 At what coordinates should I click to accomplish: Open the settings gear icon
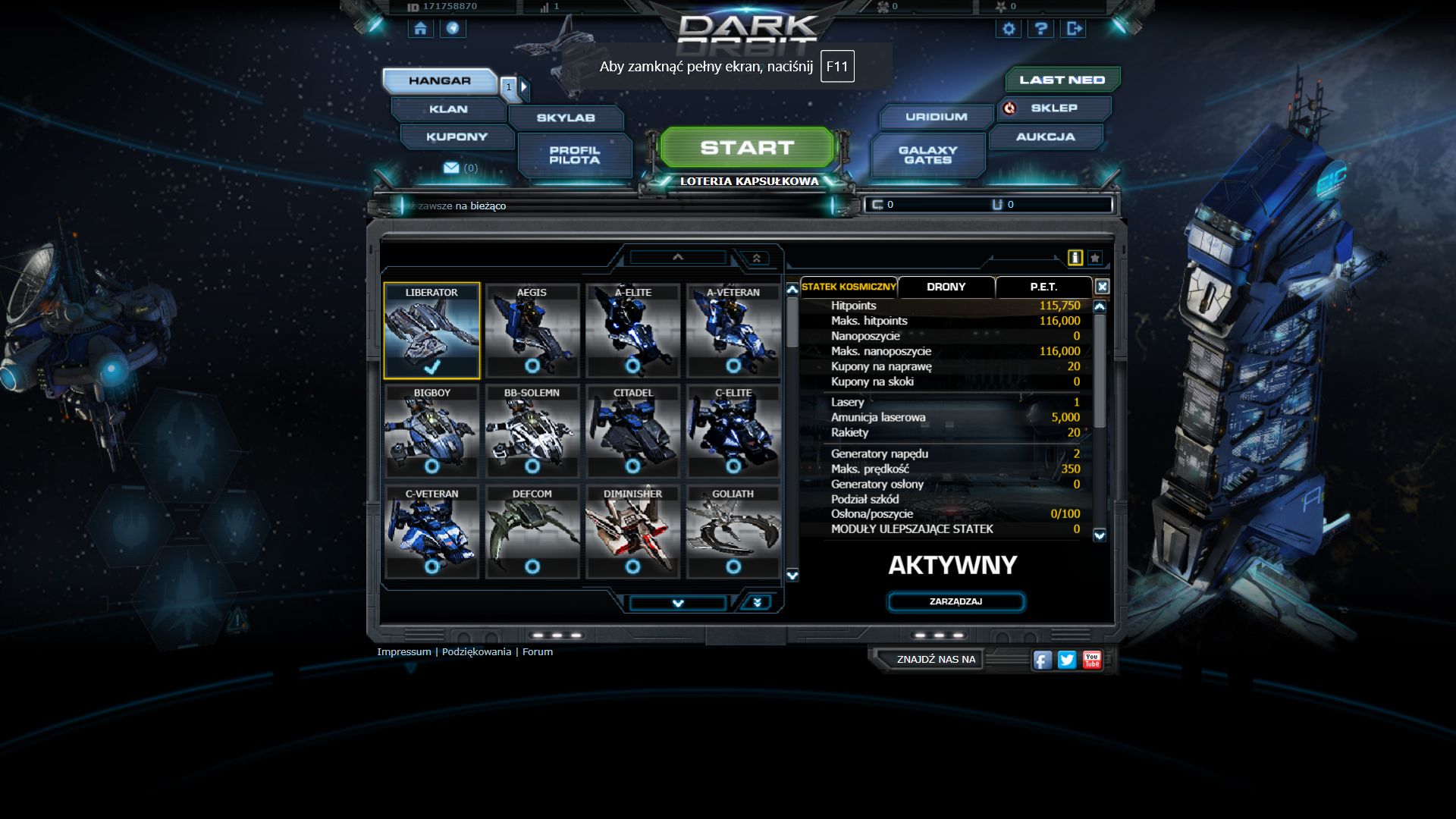coord(1009,29)
